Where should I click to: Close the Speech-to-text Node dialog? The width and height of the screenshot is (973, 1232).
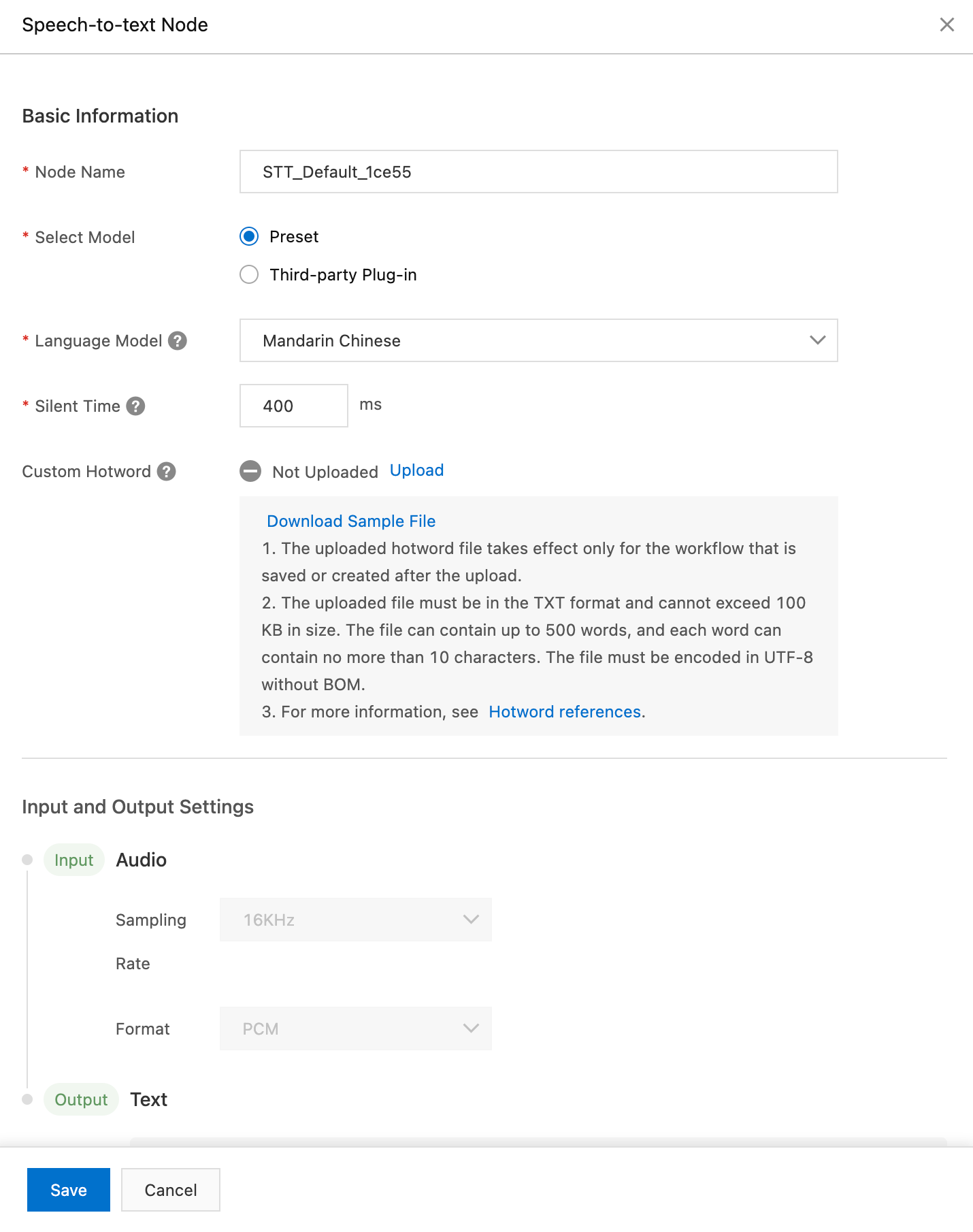coord(946,25)
